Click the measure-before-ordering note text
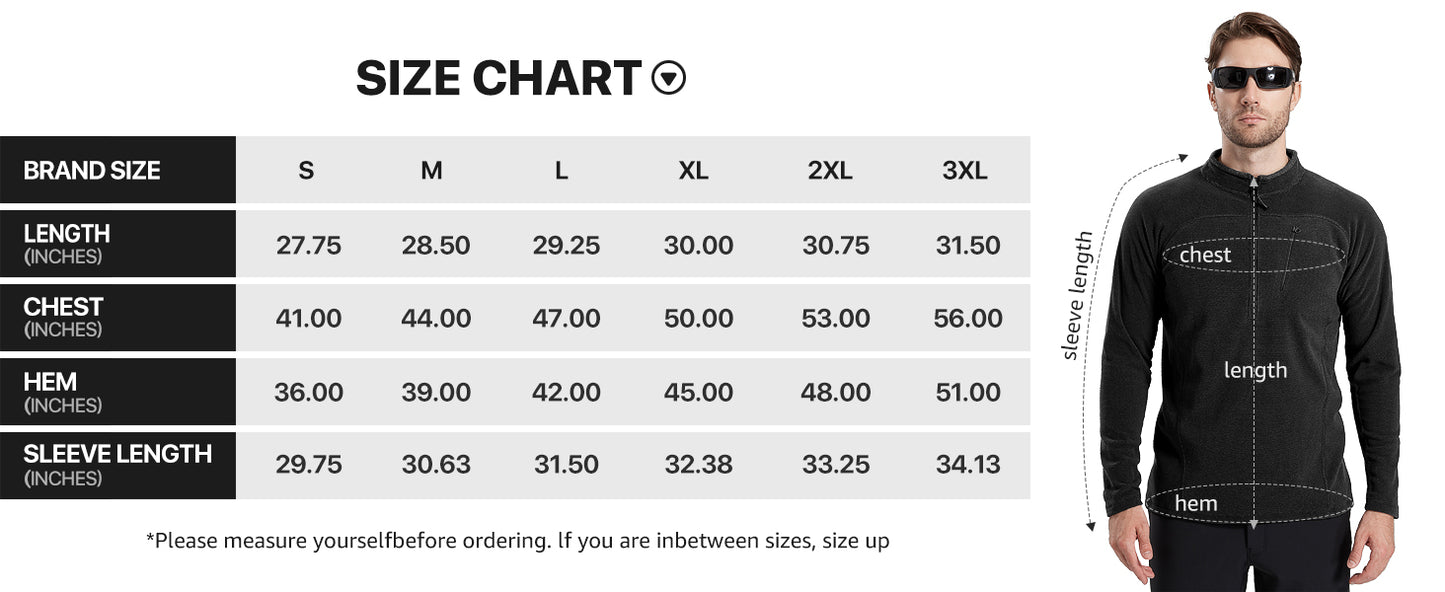Viewport: 1445px width, 592px height. tap(518, 541)
